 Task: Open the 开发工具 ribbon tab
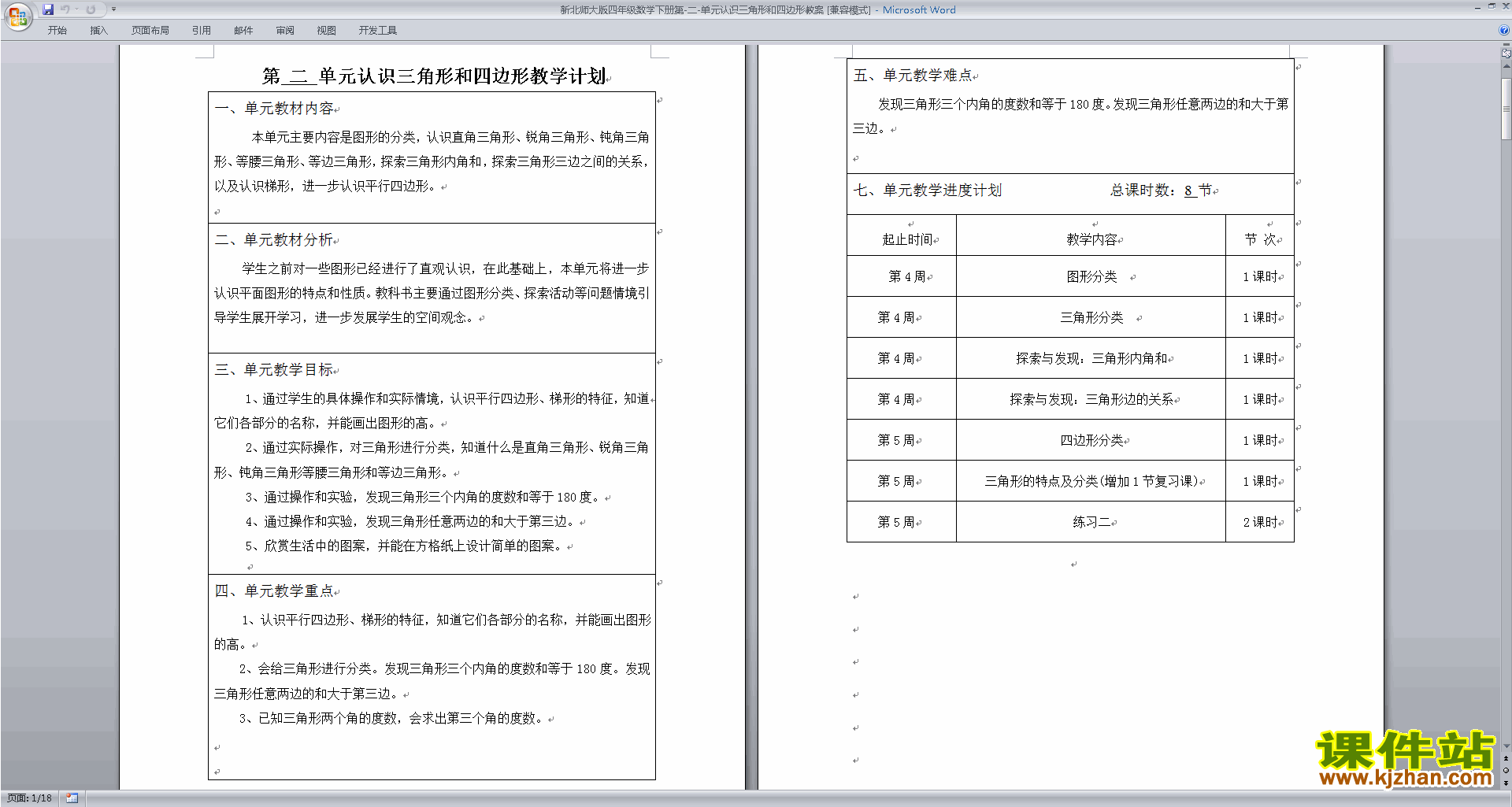378,31
